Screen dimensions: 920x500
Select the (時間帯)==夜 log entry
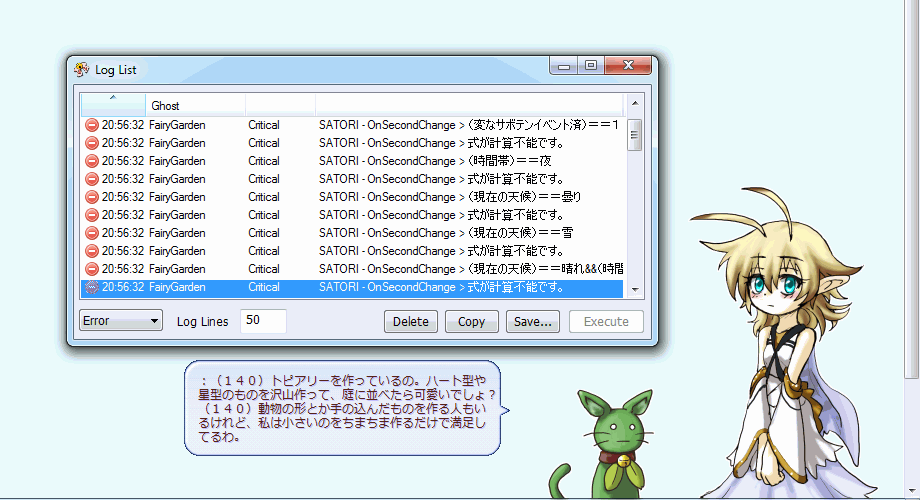[x=351, y=161]
